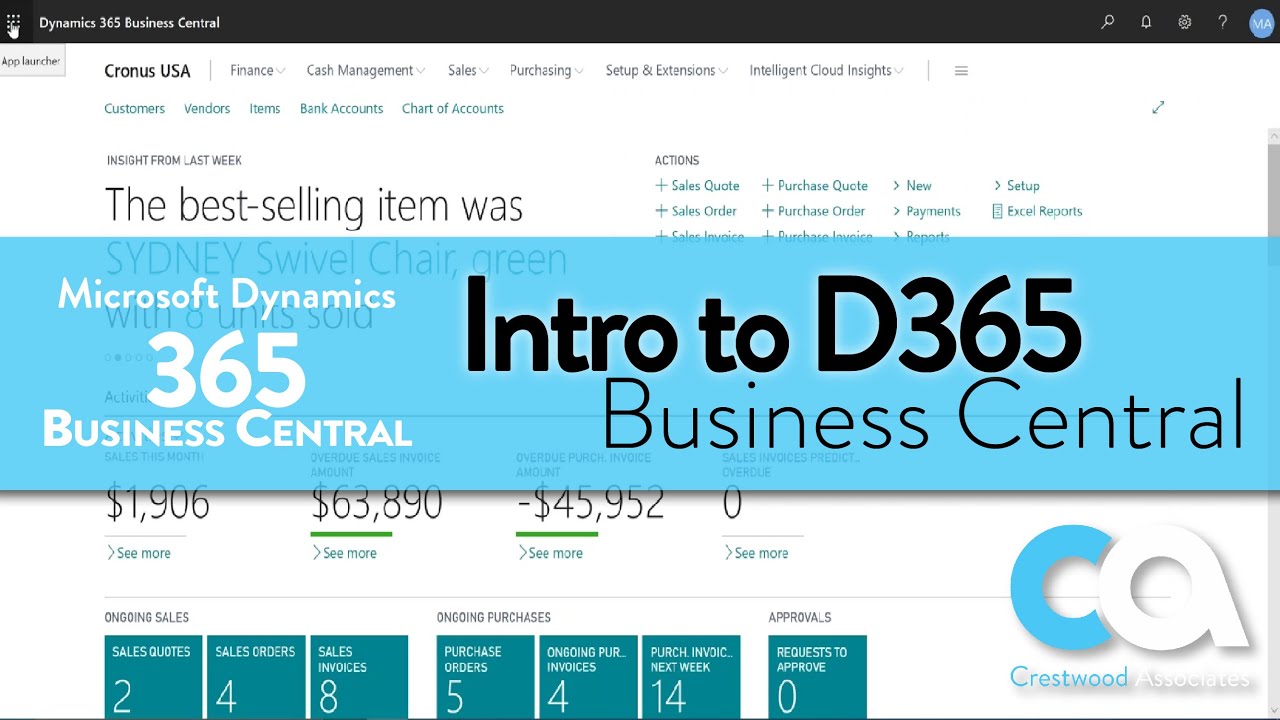Click the plus icon beside Sales Quote
The width and height of the screenshot is (1280, 720).
[661, 185]
